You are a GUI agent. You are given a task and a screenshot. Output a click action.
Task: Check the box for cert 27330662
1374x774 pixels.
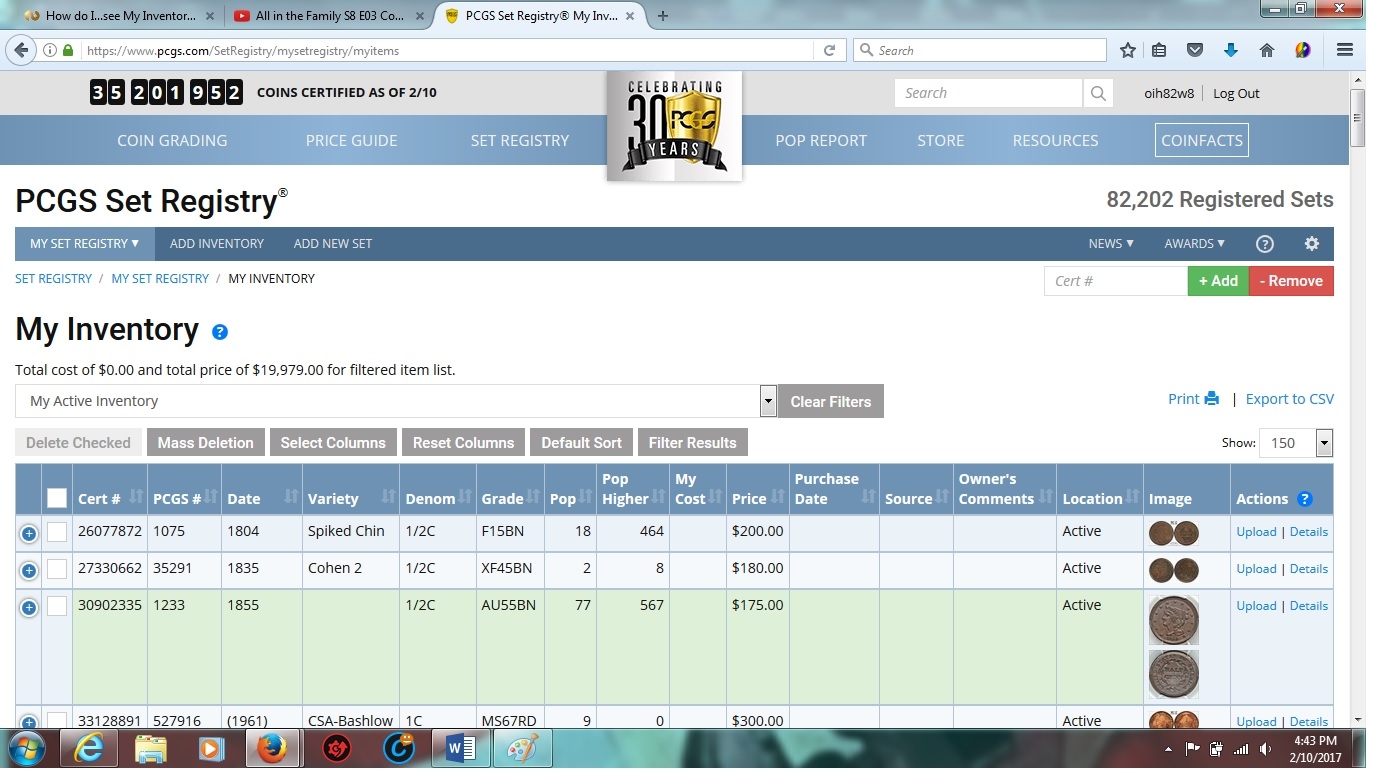point(57,569)
